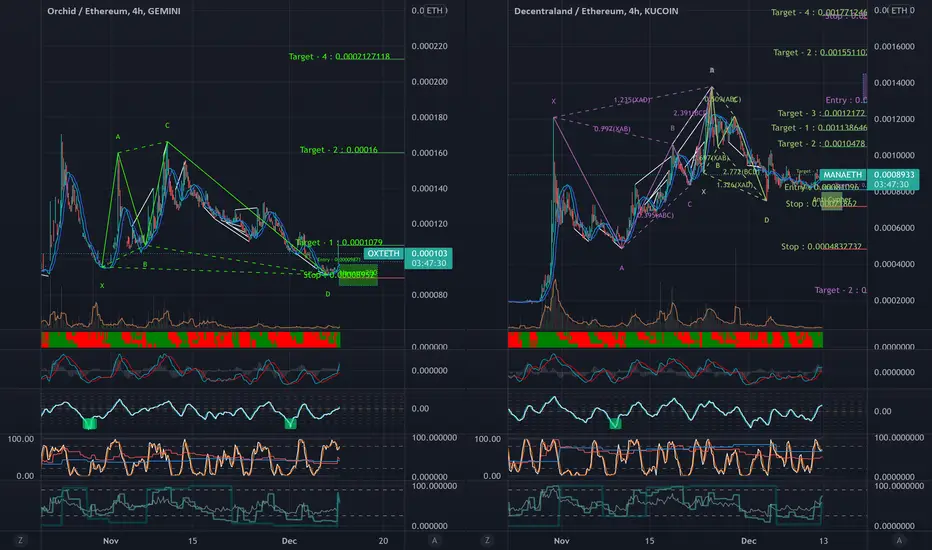Click the purple Target - 2 label near 0.0002000
Image resolution: width=932 pixels, height=550 pixels.
(x=840, y=290)
